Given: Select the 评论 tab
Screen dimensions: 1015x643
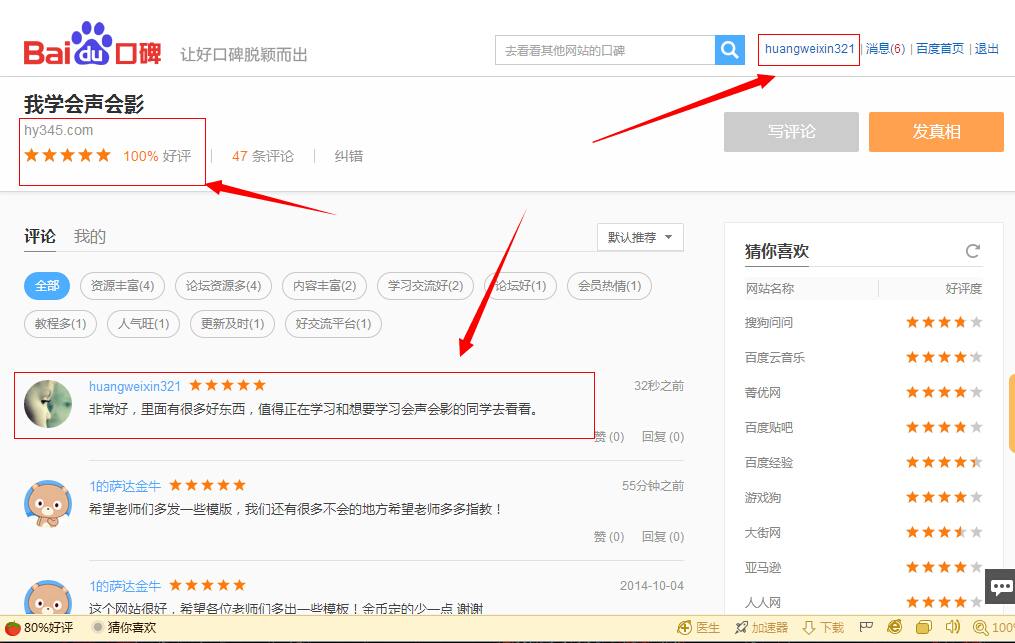Looking at the screenshot, I should pyautogui.click(x=40, y=237).
